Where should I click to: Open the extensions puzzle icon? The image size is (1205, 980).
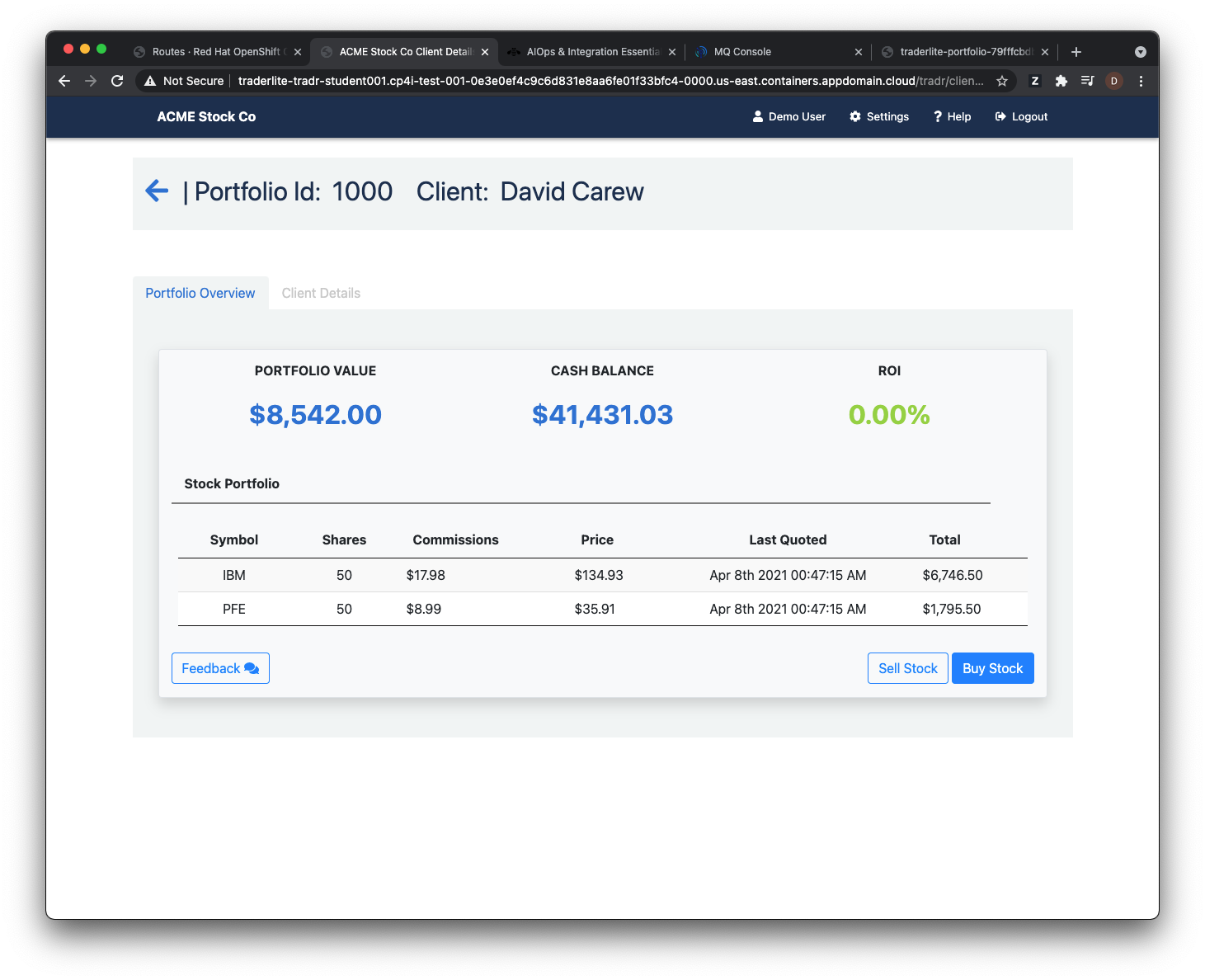pyautogui.click(x=1061, y=81)
